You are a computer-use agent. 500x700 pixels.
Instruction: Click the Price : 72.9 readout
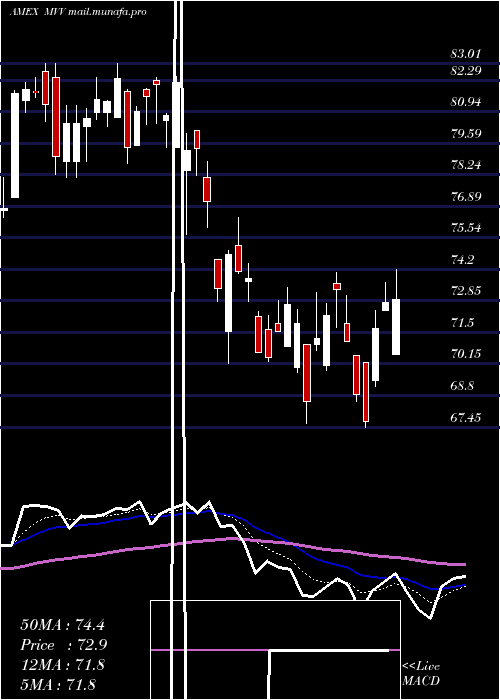(x=64, y=645)
